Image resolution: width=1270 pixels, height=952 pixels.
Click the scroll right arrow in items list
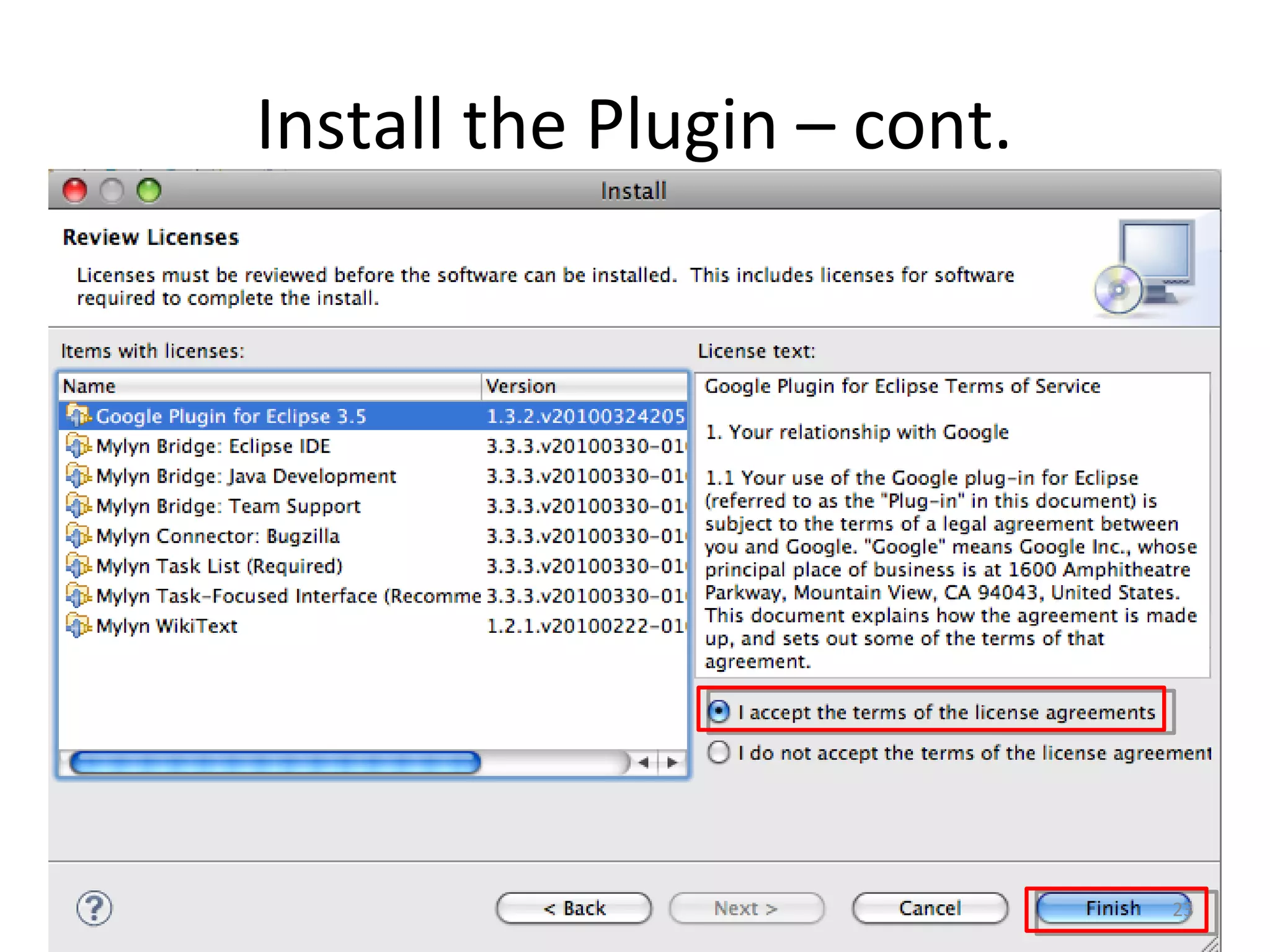[672, 762]
